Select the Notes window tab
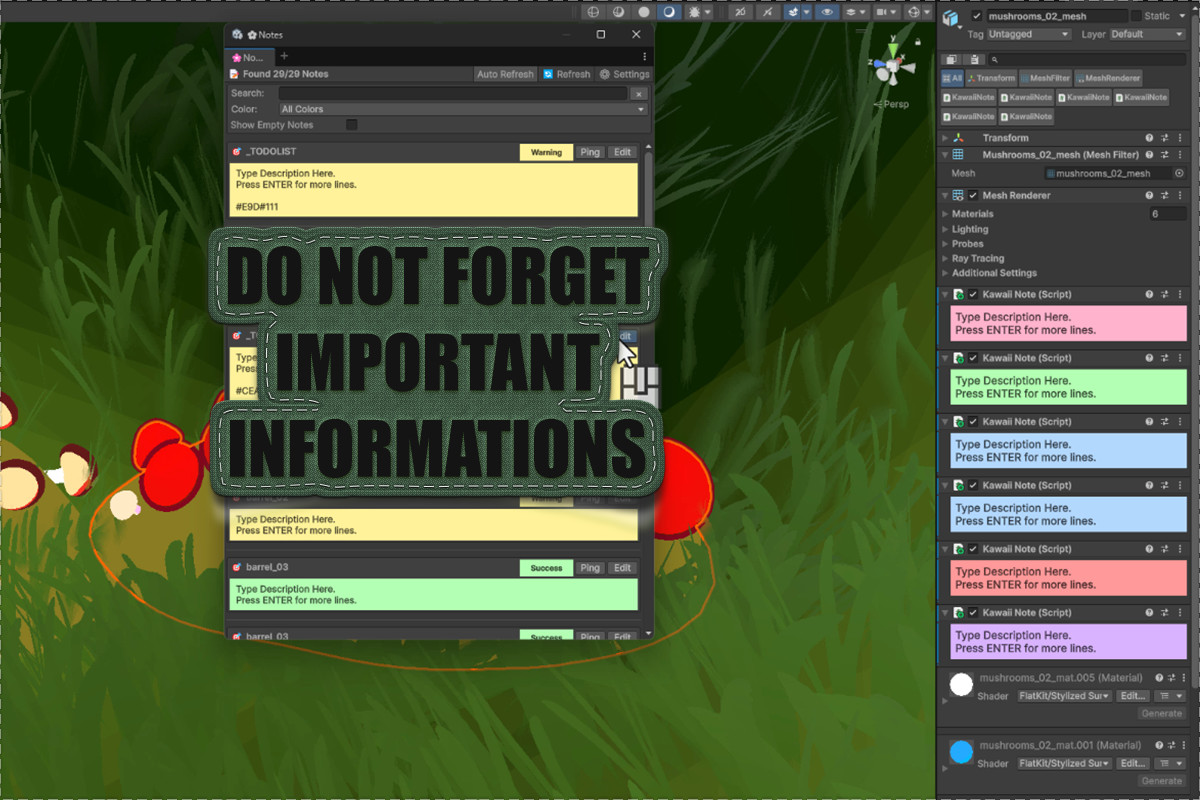This screenshot has height=800, width=1200. [248, 57]
